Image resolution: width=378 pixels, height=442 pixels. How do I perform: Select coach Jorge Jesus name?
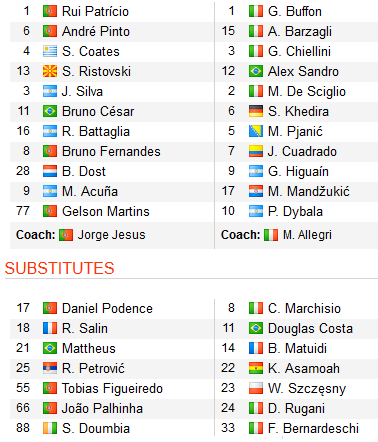111,235
